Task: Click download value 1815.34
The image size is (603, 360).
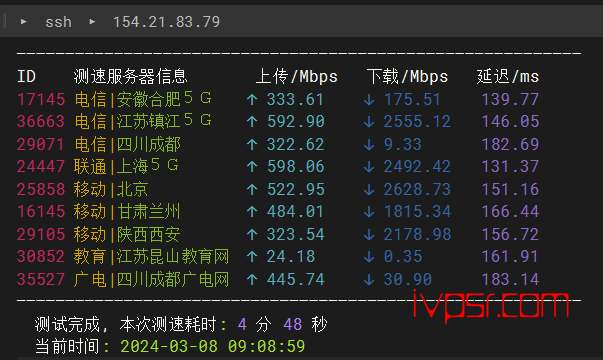Action: point(417,211)
